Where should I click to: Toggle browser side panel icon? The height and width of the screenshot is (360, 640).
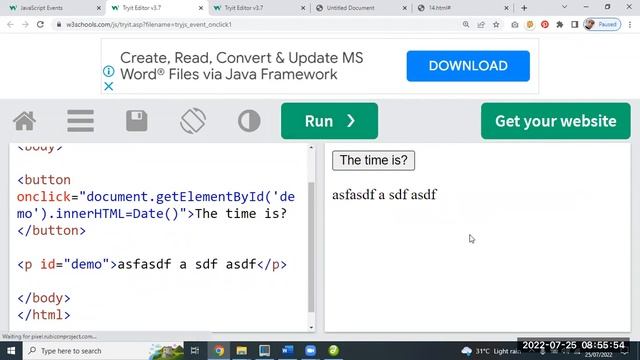(575, 24)
